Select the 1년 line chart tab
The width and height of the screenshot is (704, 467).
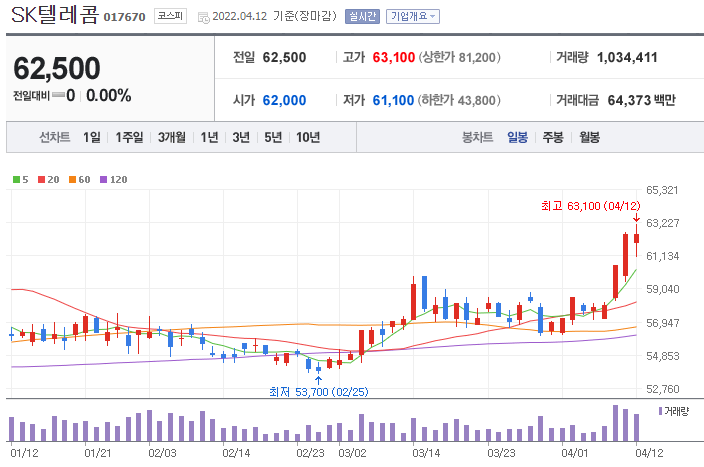coord(209,137)
